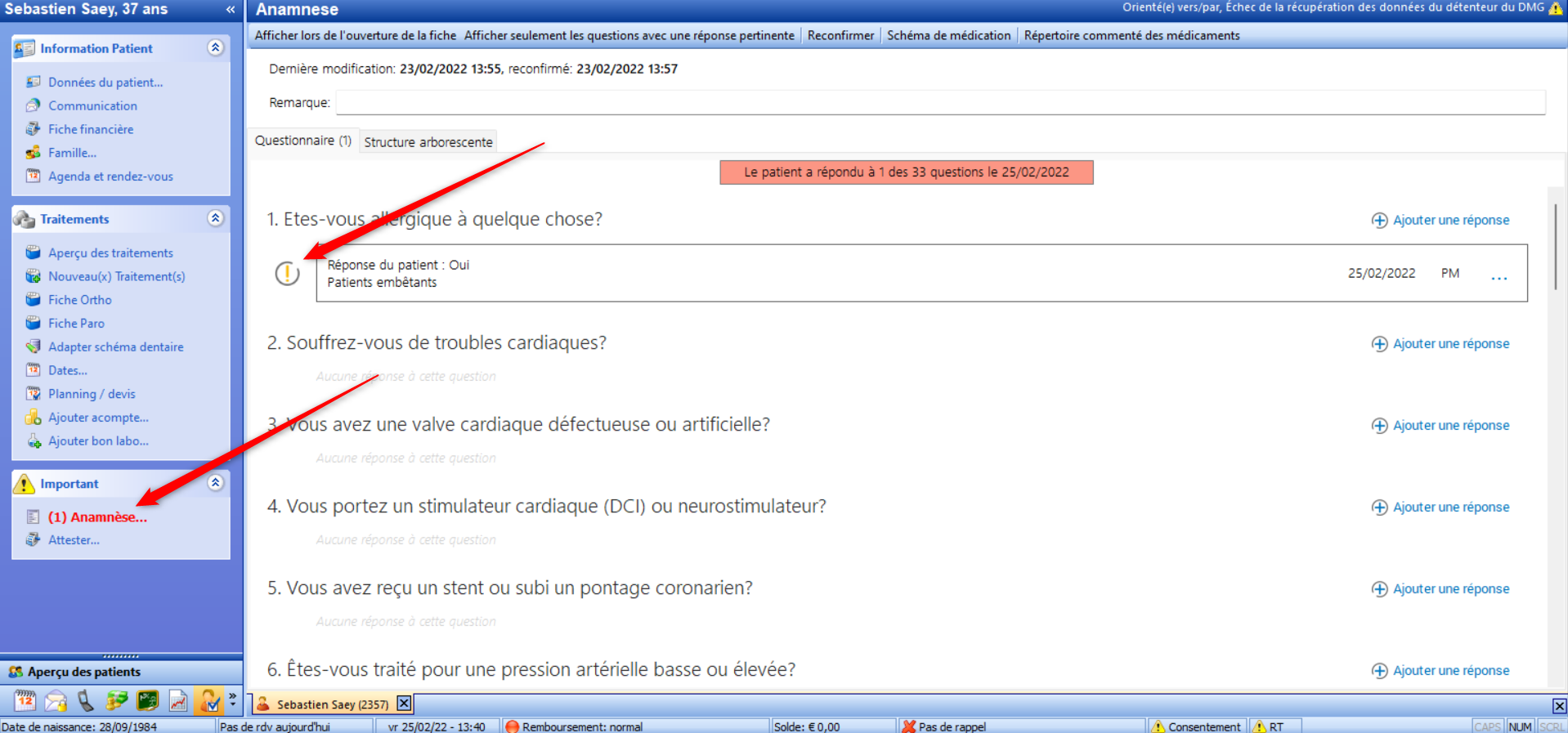Image resolution: width=1568 pixels, height=733 pixels.
Task: Click Reconfirmer in the top menu
Action: 840,35
